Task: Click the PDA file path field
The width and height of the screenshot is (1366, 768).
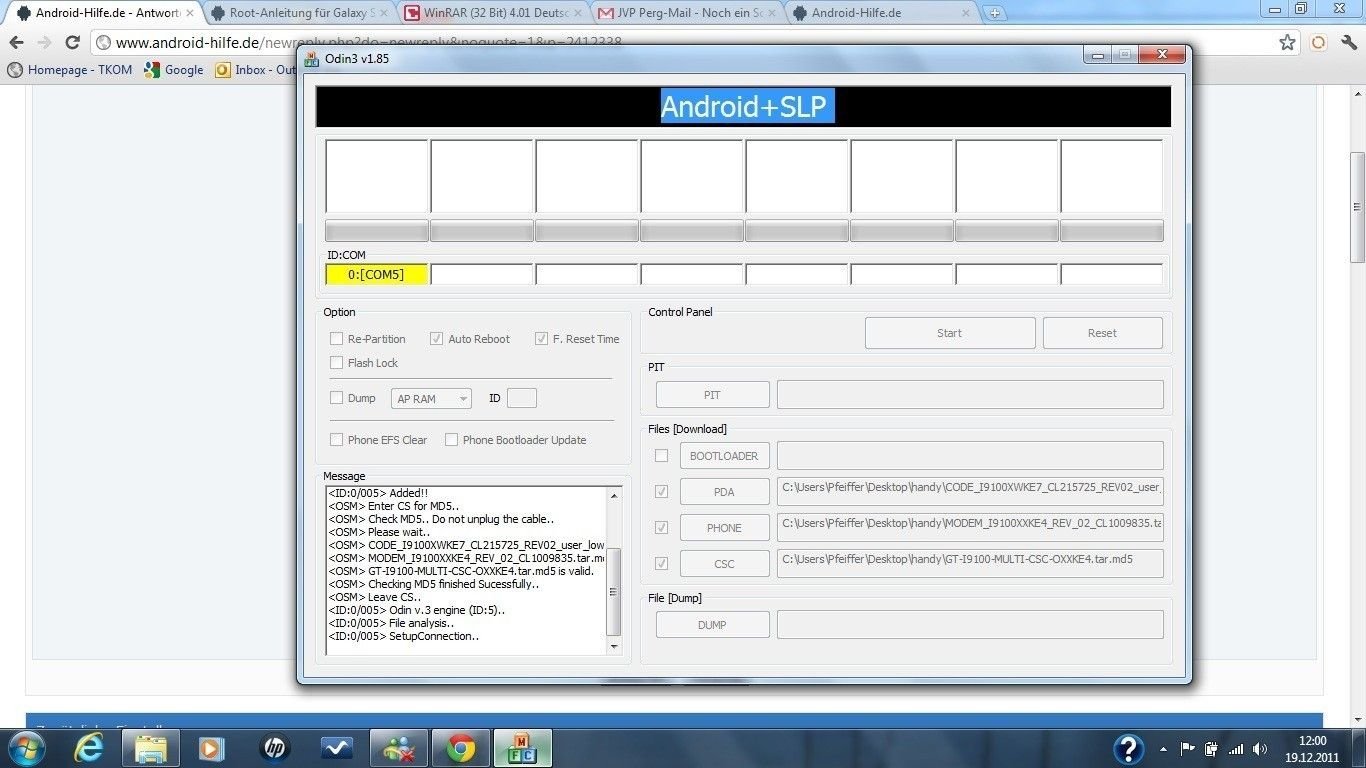Action: coord(970,491)
